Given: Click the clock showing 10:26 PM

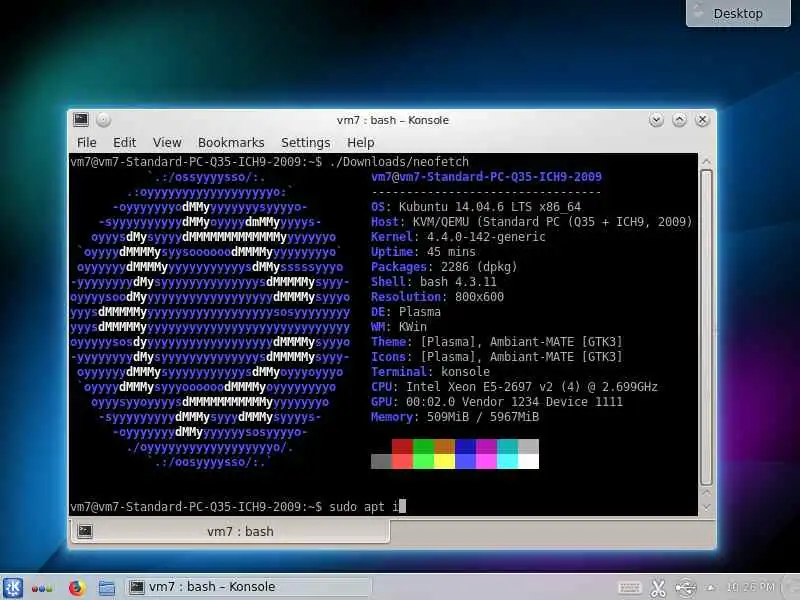Looking at the screenshot, I should point(750,587).
